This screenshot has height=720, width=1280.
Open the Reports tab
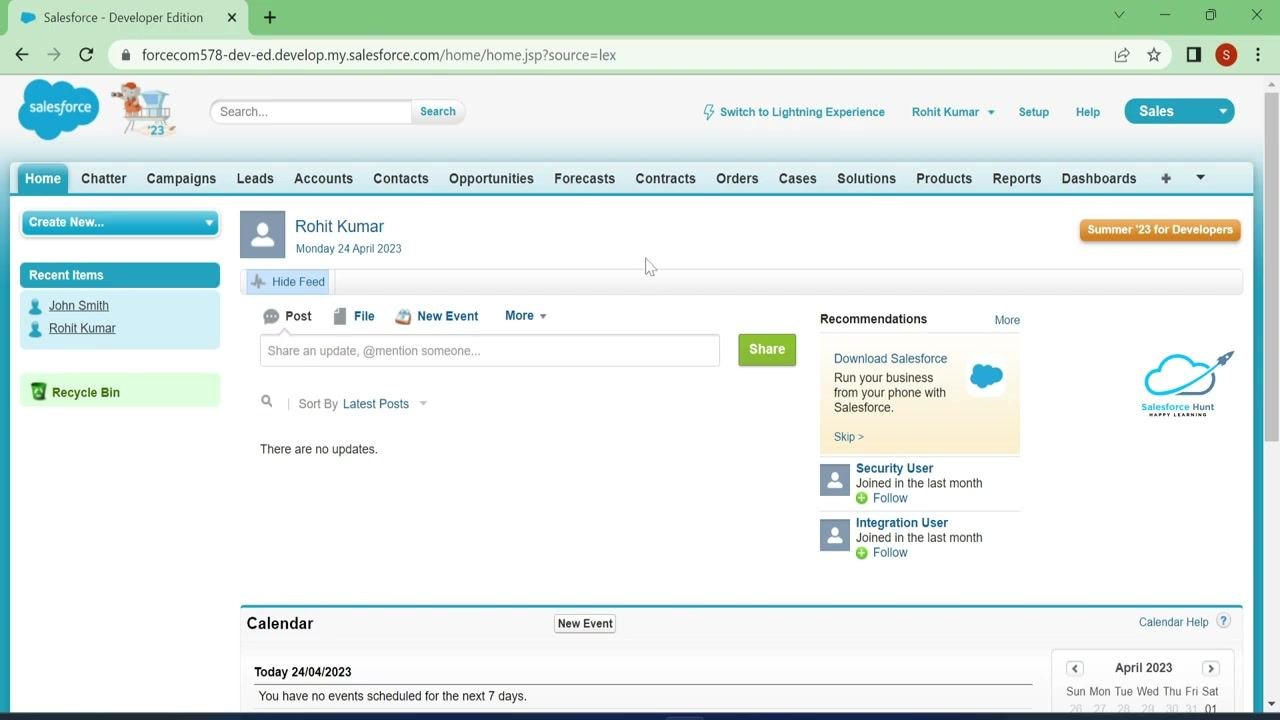pyautogui.click(x=1017, y=178)
